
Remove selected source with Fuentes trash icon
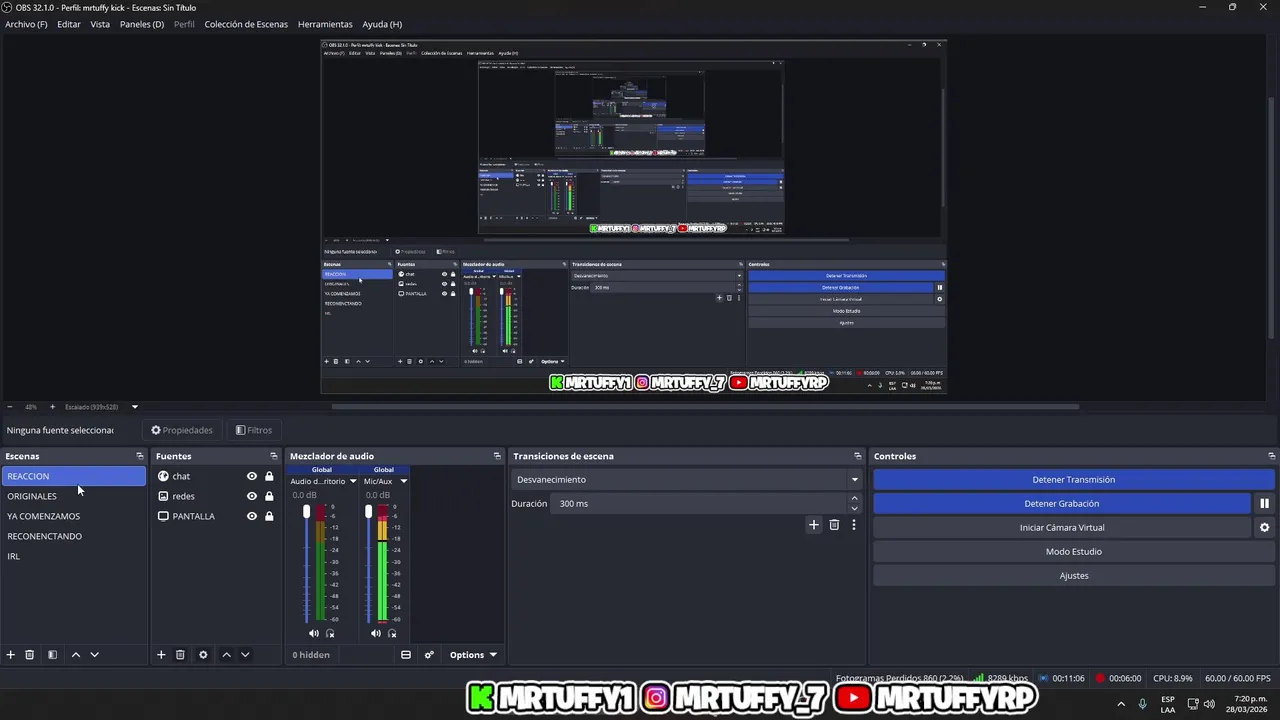[x=180, y=655]
